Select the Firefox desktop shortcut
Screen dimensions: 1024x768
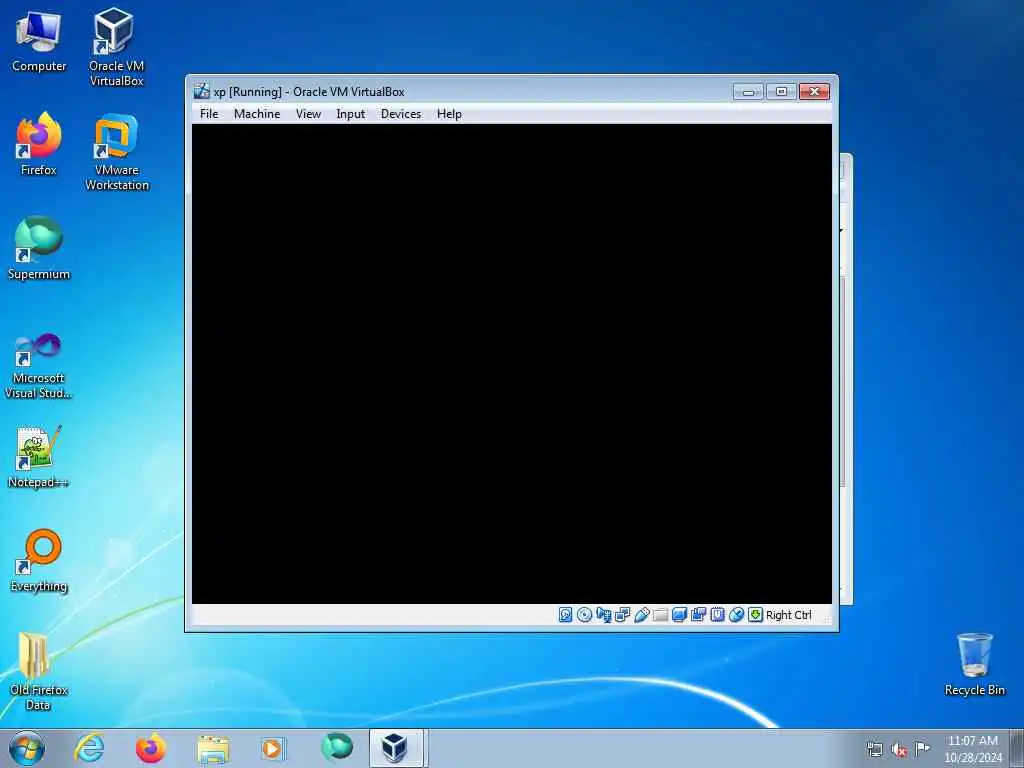(39, 144)
